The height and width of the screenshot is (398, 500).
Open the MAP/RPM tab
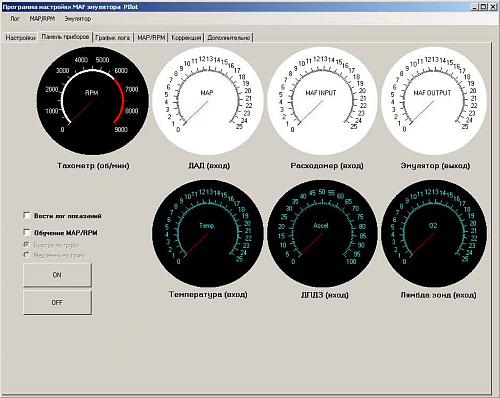(x=151, y=38)
